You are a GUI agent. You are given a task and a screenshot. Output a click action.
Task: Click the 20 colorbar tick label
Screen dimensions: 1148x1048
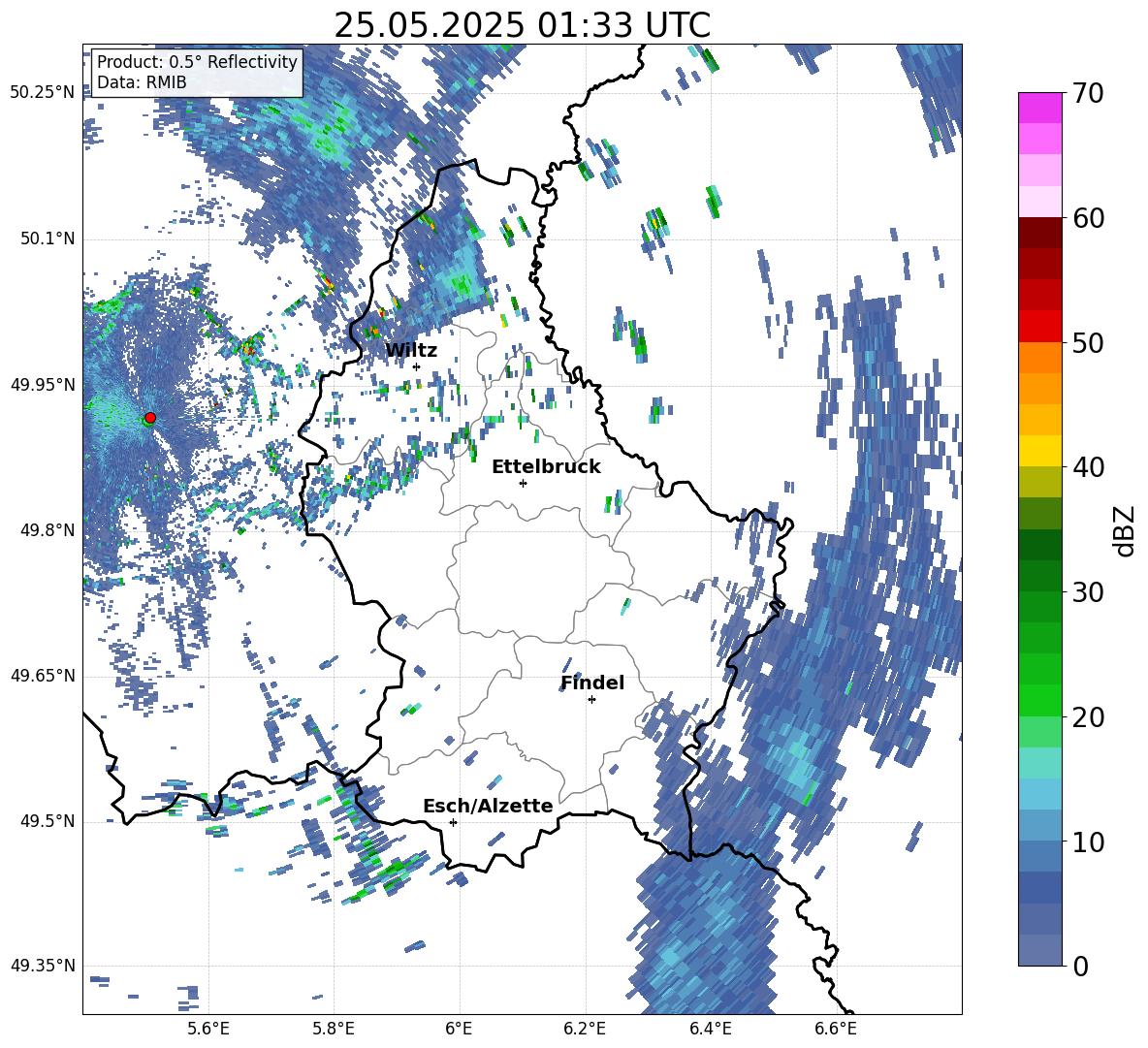pos(1088,717)
